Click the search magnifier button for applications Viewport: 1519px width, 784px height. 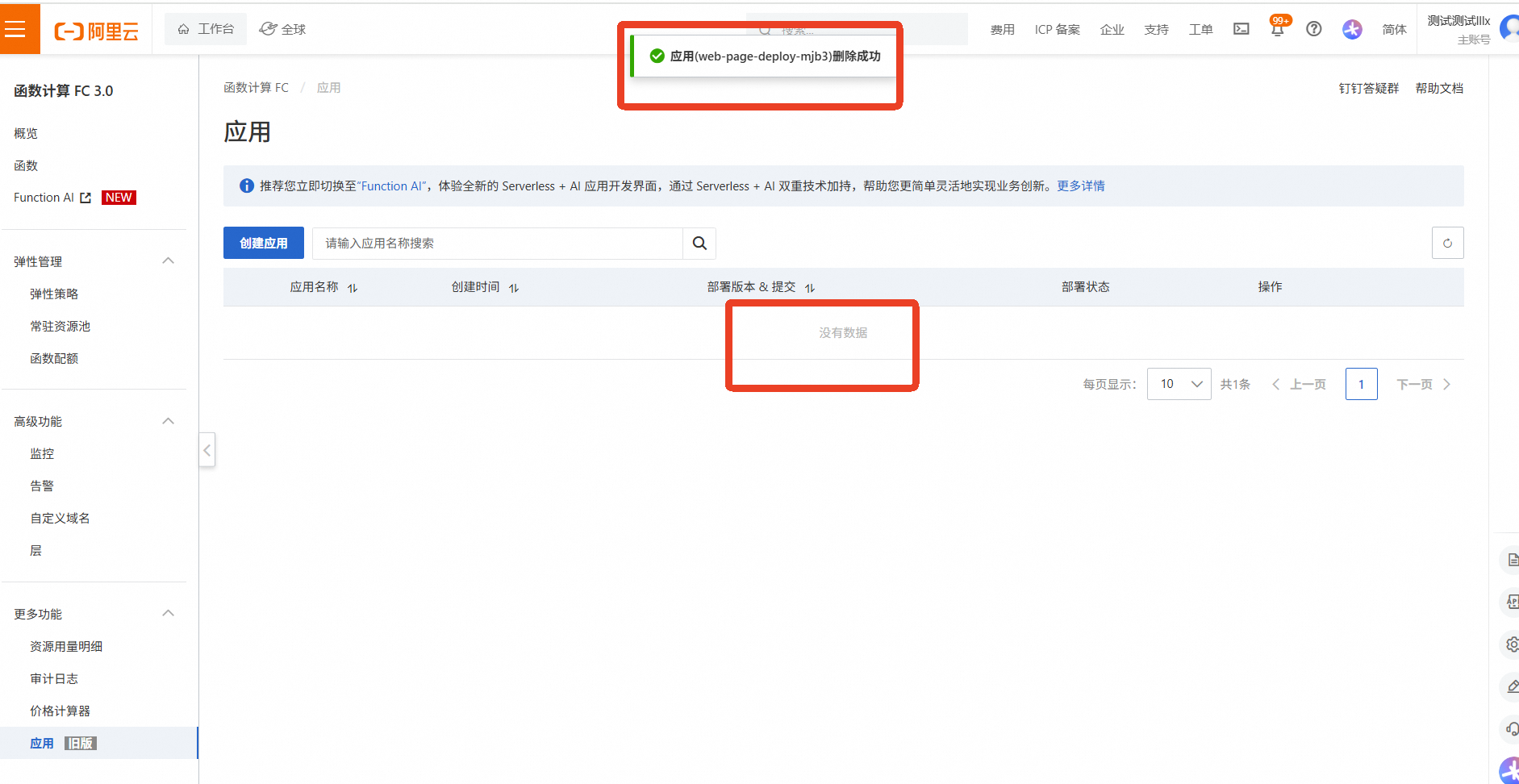[x=699, y=243]
